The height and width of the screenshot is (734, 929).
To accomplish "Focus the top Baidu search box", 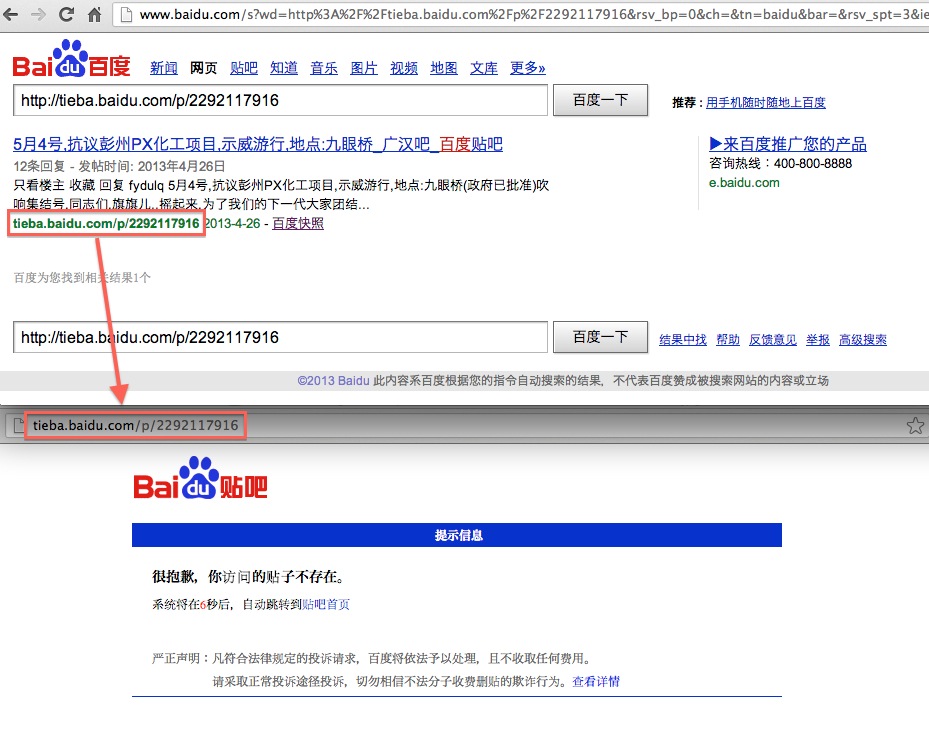I will [280, 100].
